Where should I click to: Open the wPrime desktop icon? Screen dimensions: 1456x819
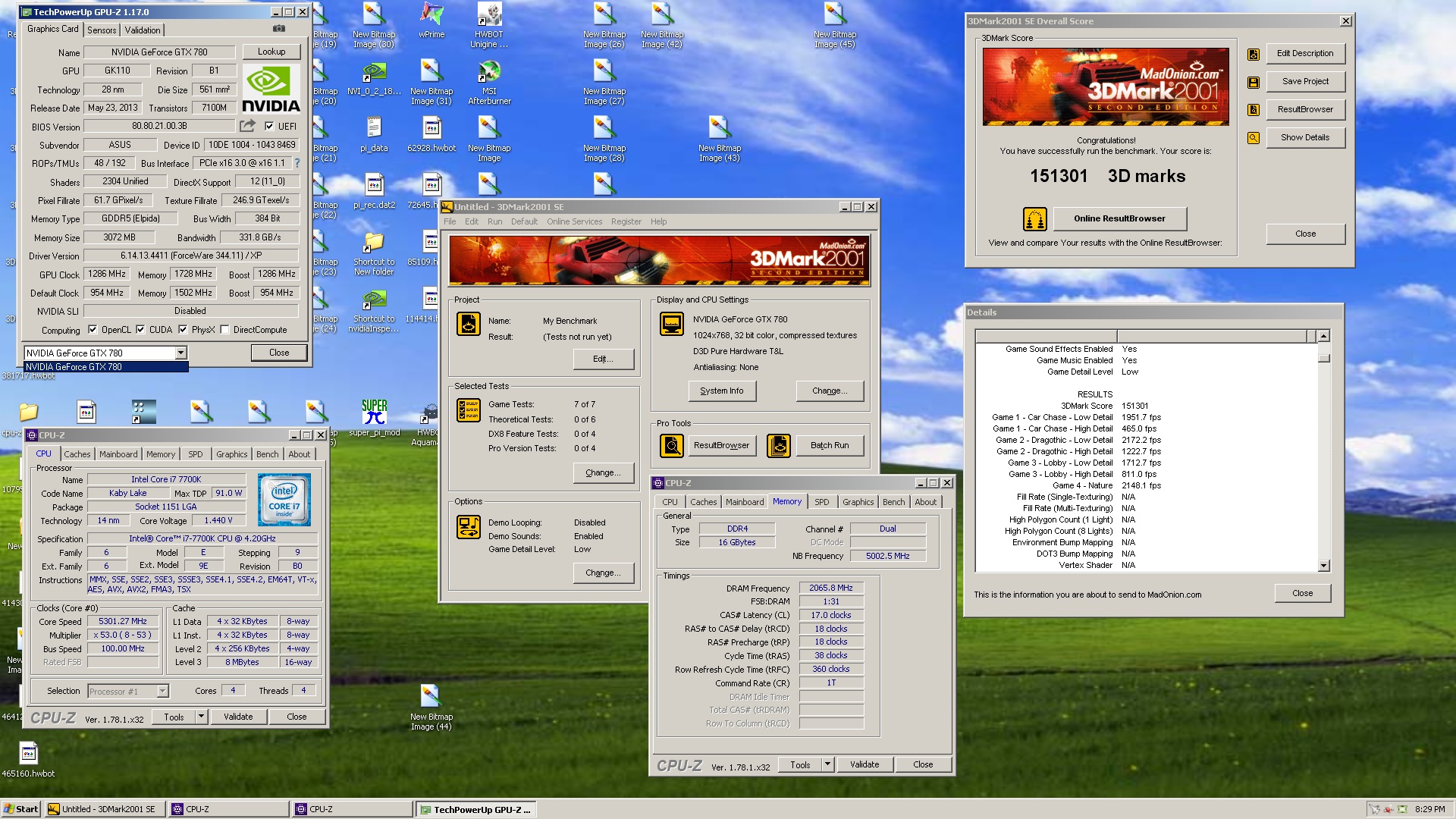[431, 21]
